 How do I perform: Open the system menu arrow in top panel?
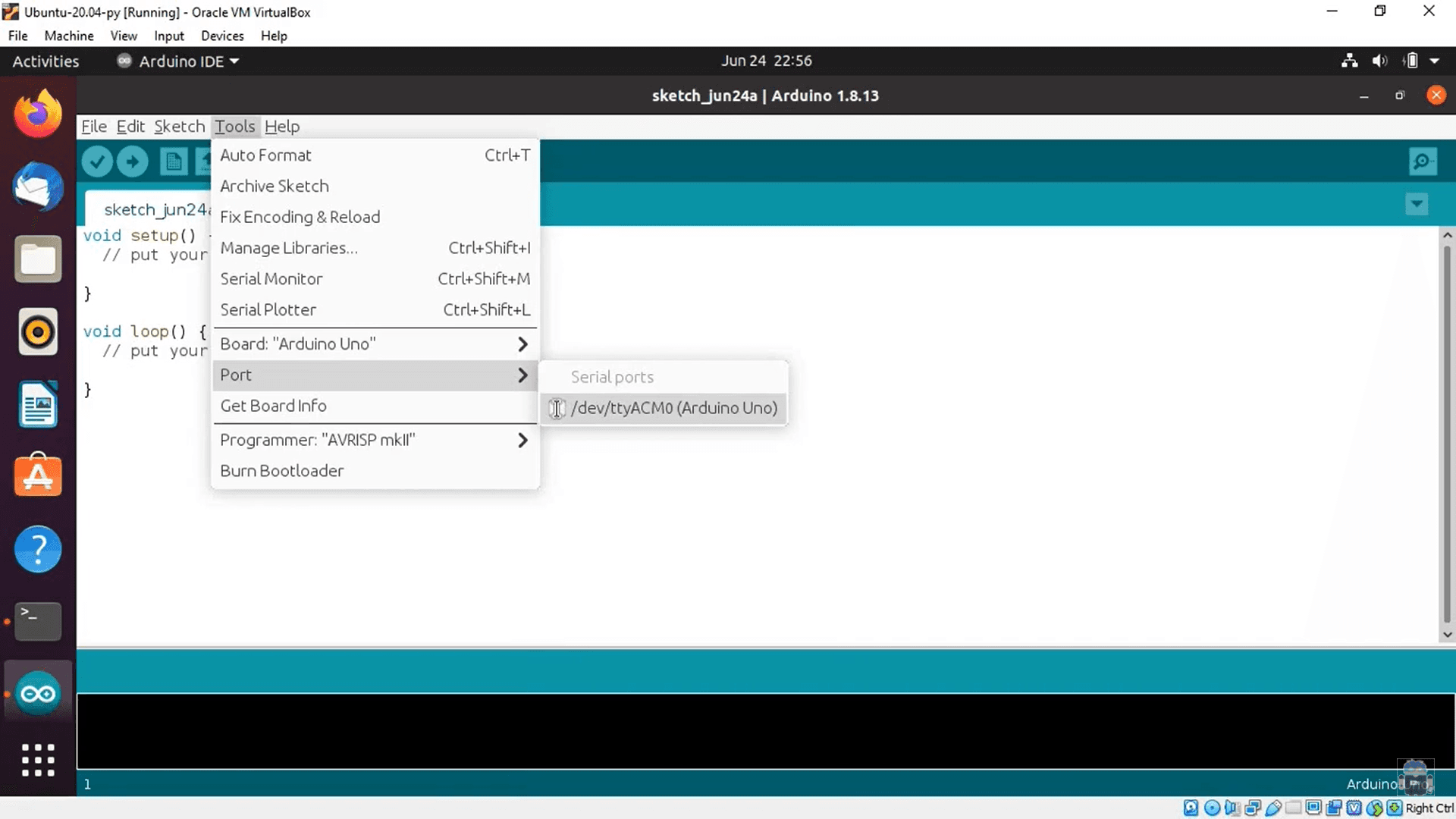coord(1435,61)
